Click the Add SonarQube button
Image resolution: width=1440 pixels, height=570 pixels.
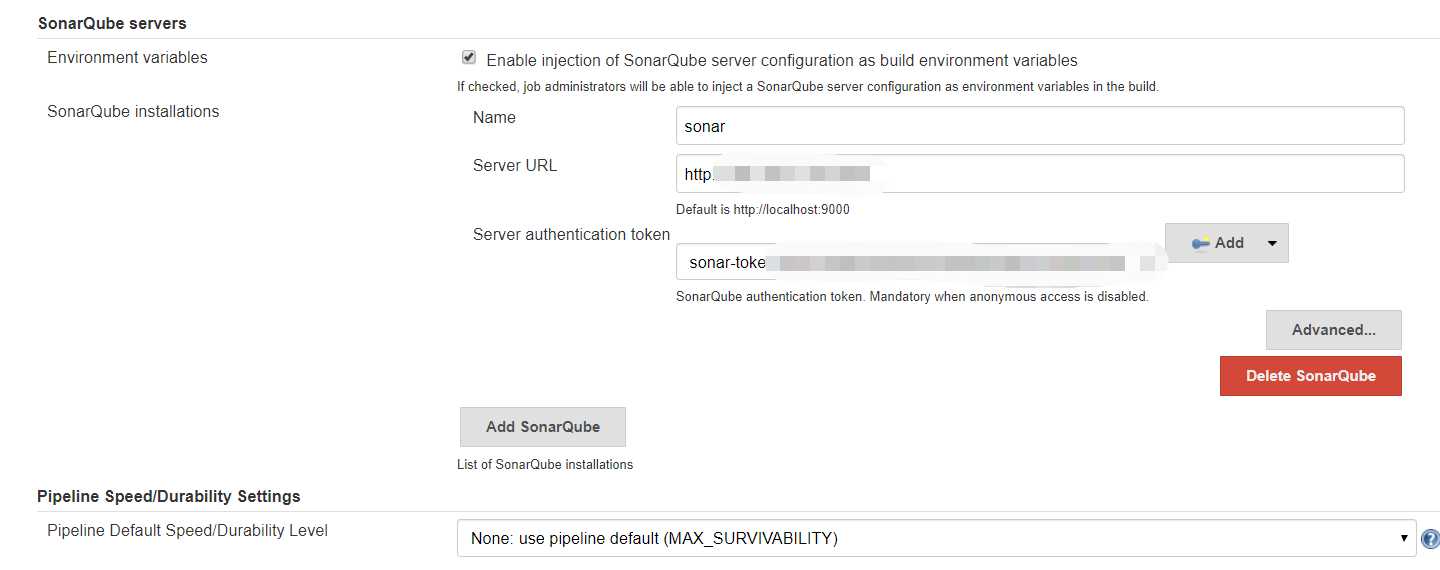[x=543, y=427]
